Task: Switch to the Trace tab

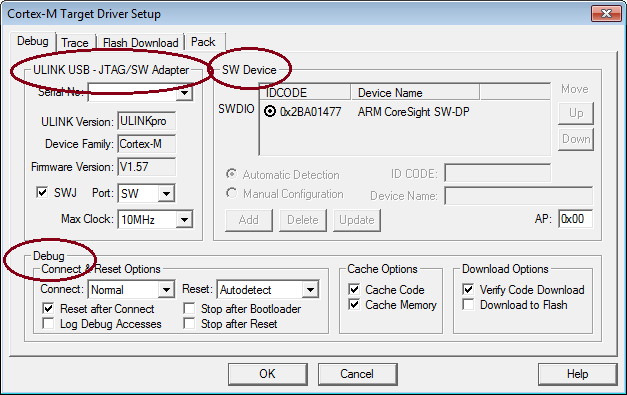Action: [75, 42]
